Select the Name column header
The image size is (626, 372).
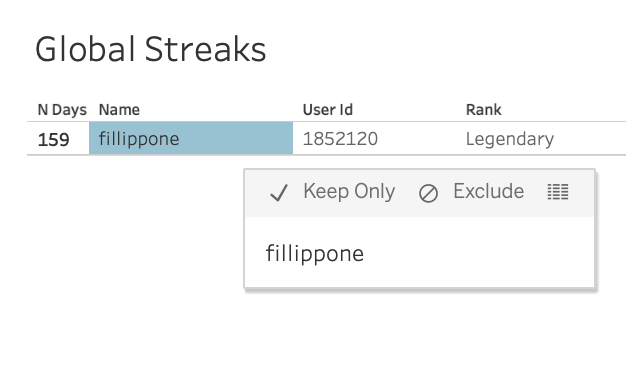[x=119, y=110]
